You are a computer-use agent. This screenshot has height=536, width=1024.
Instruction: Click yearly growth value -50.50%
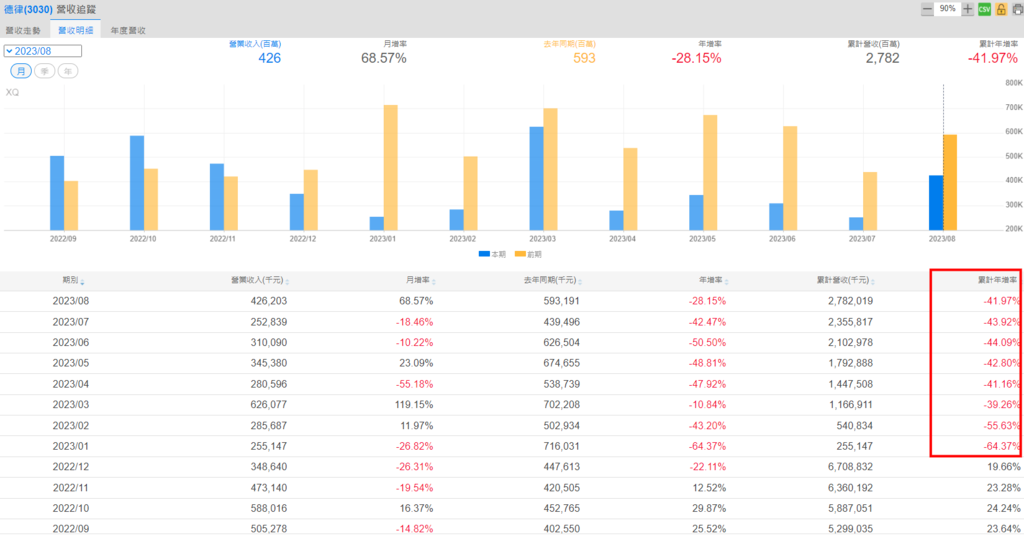pos(707,342)
